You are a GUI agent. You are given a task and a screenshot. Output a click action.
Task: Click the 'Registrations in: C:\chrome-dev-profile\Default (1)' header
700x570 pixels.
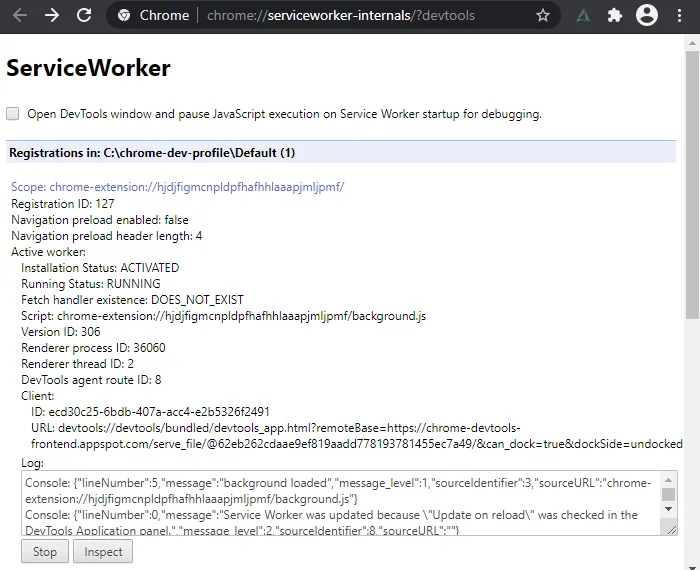pyautogui.click(x=341, y=153)
